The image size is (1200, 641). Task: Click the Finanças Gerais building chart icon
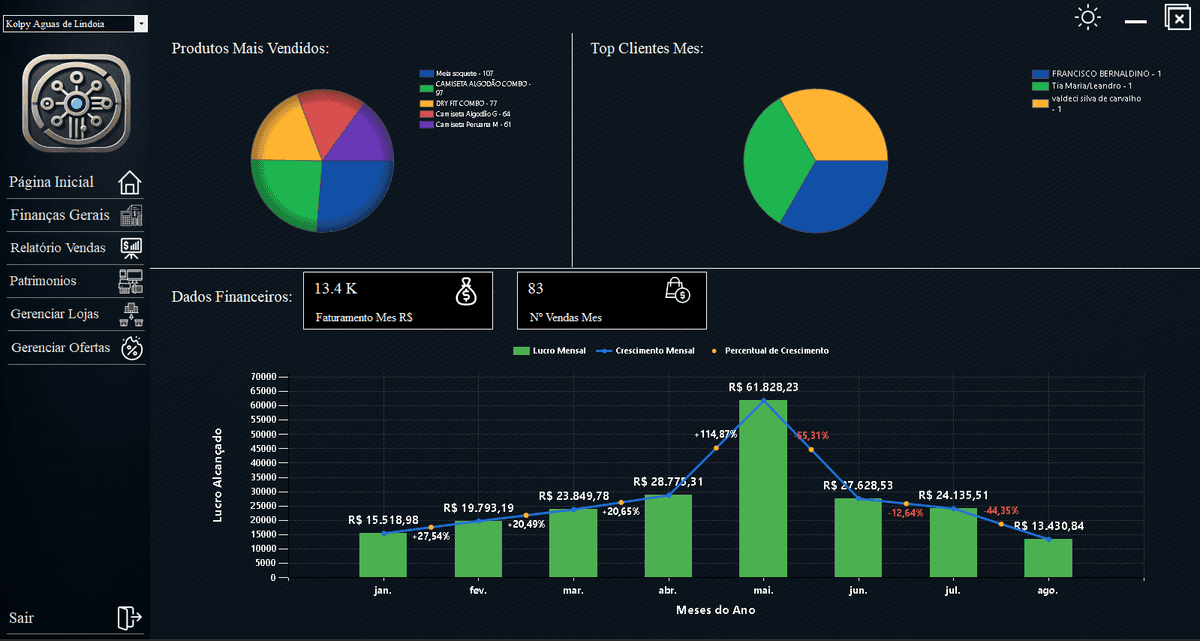[130, 216]
